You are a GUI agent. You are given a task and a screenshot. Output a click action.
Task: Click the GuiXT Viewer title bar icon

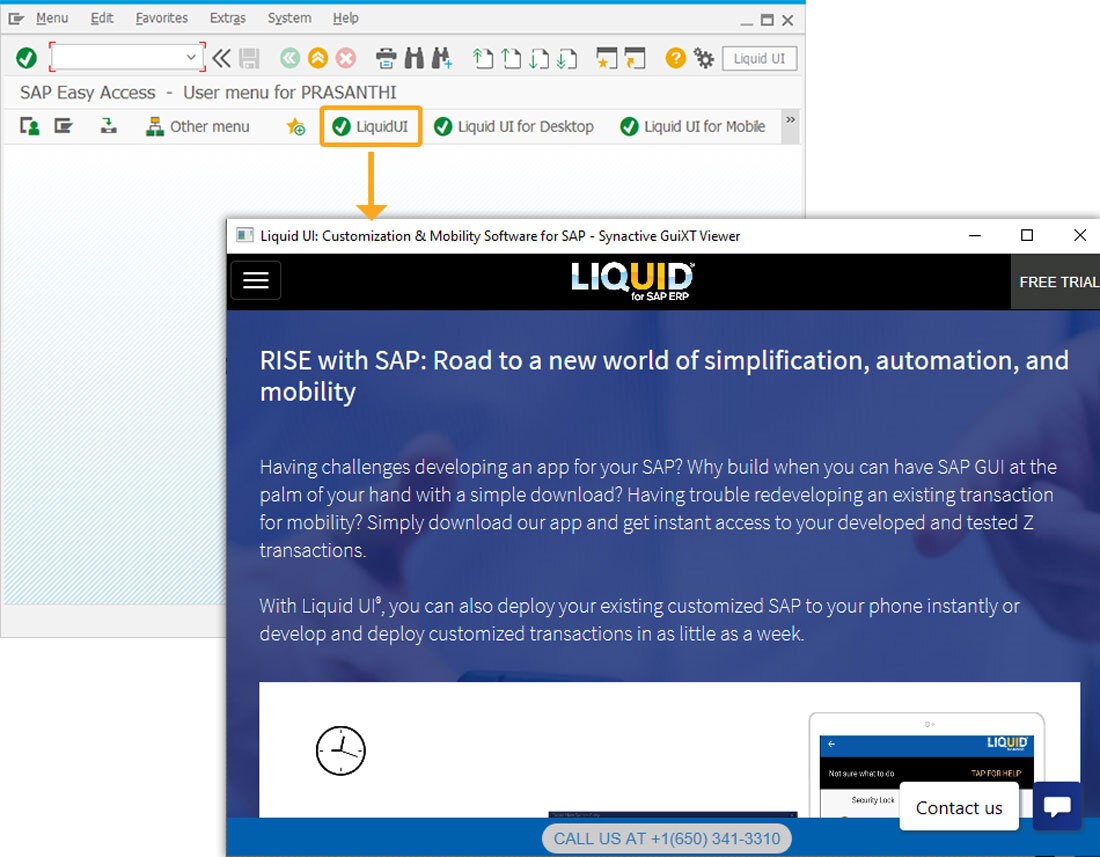pyautogui.click(x=245, y=236)
